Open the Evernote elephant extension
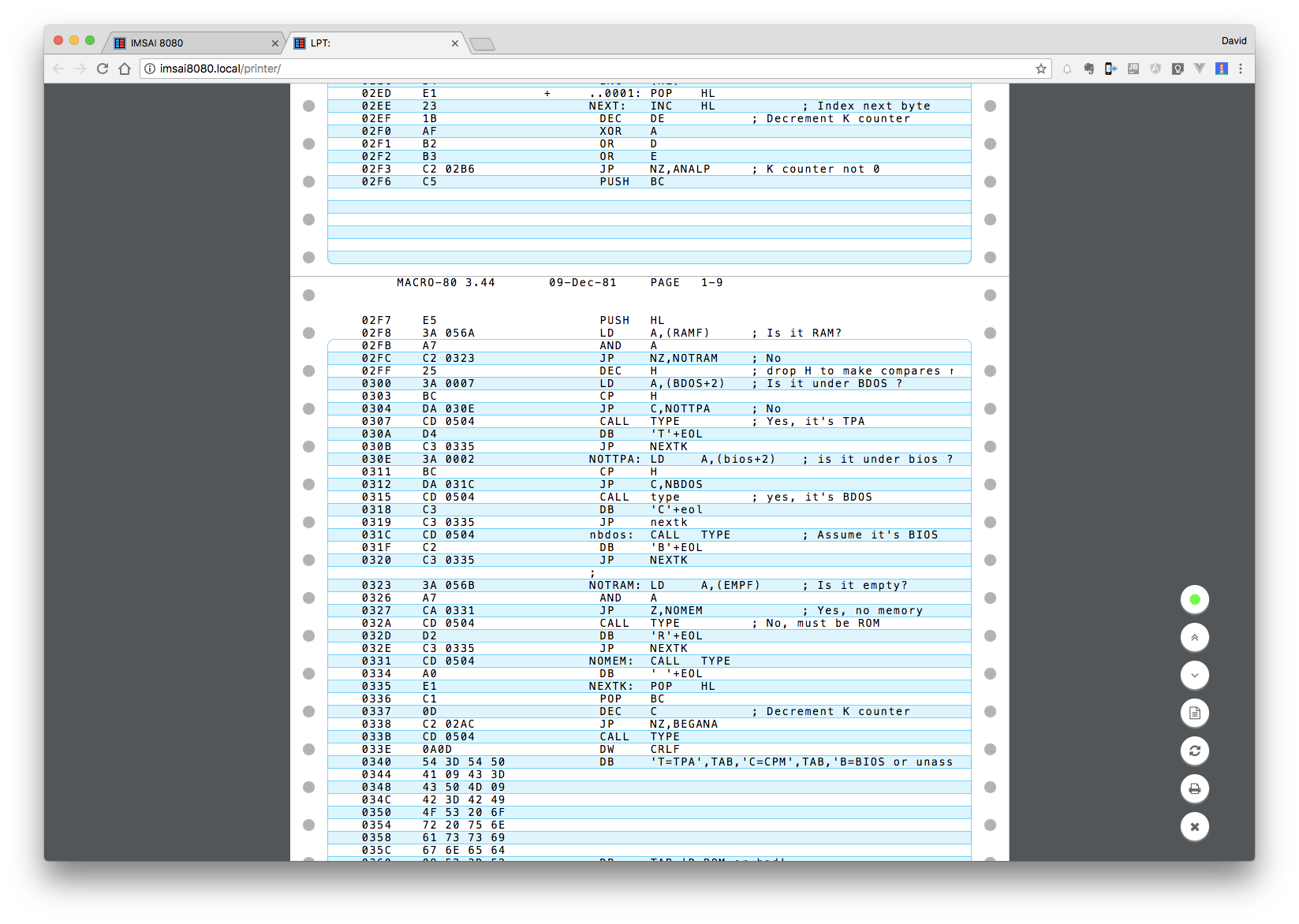The width and height of the screenshot is (1299, 924). coord(1088,69)
